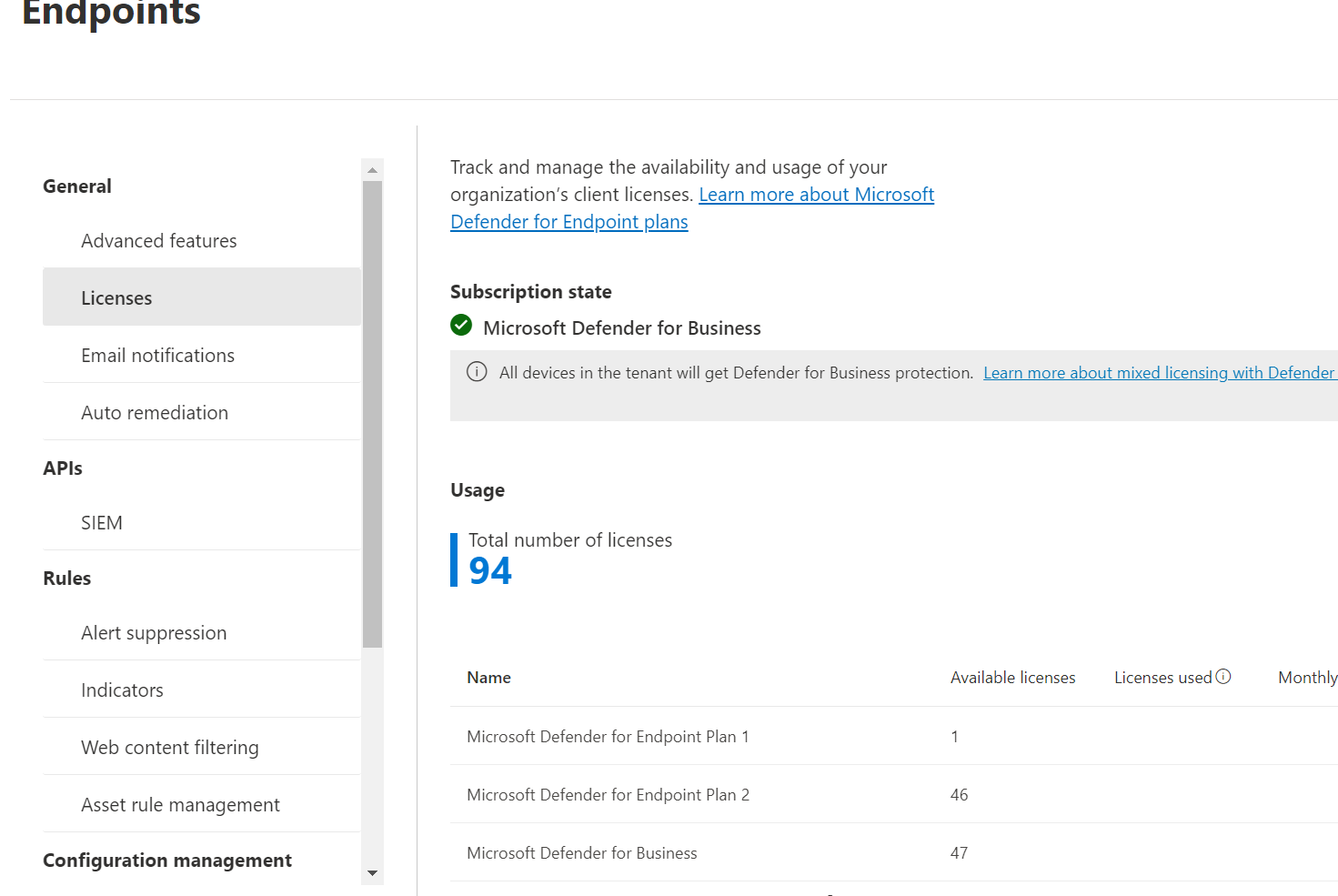Click the scrollbar up arrow in the sidebar

[372, 168]
